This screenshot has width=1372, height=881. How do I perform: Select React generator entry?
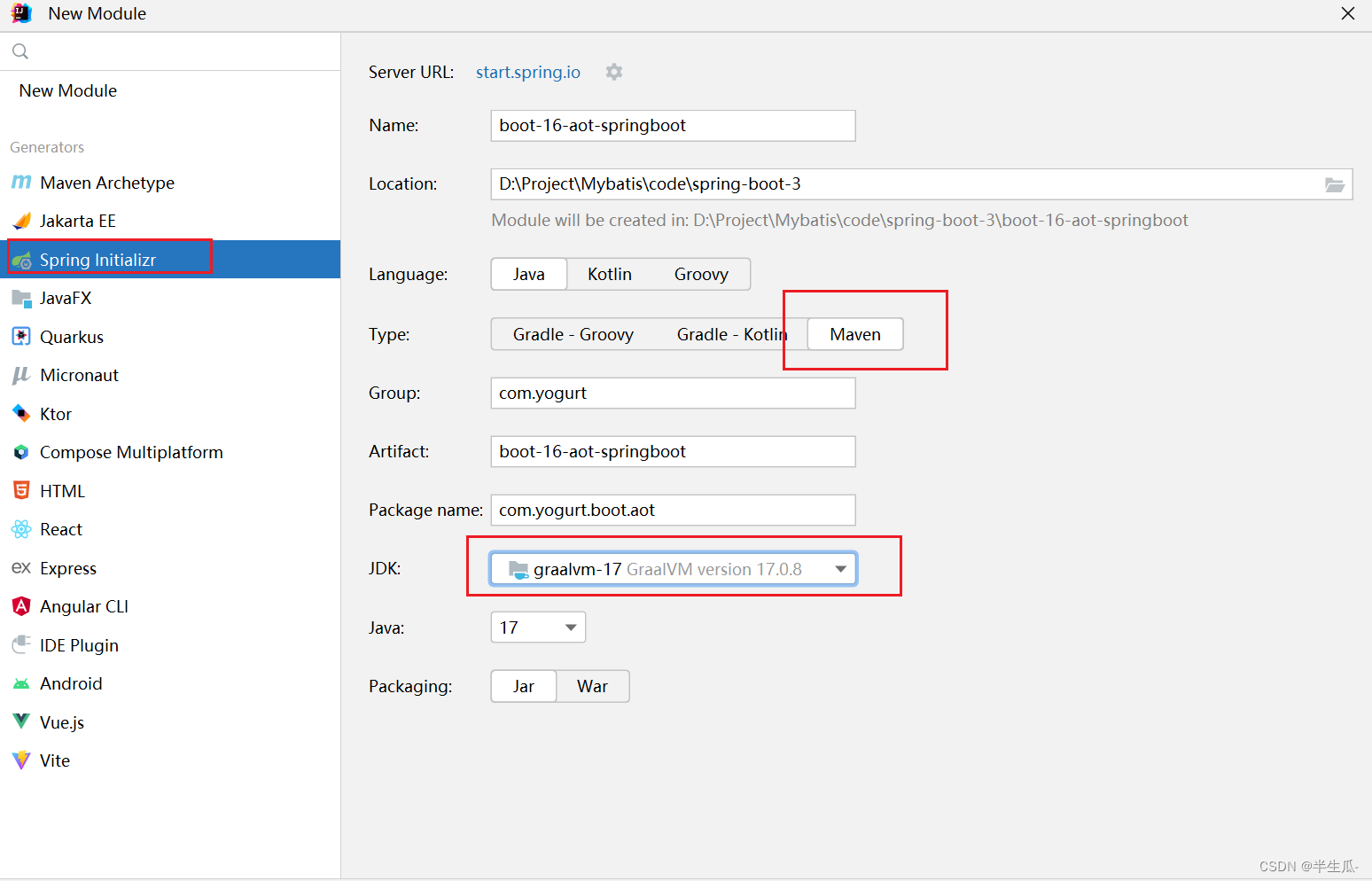[x=170, y=529]
